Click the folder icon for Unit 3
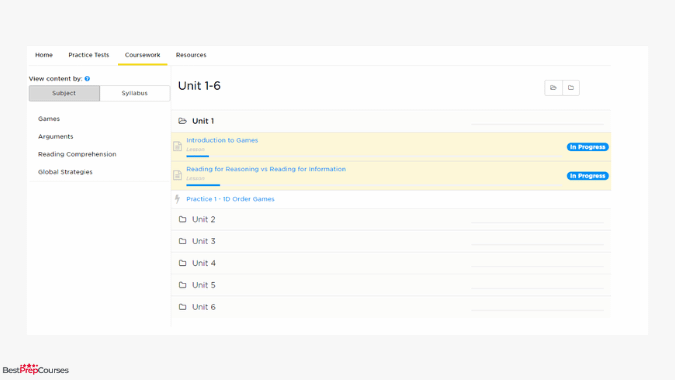 pyautogui.click(x=183, y=241)
